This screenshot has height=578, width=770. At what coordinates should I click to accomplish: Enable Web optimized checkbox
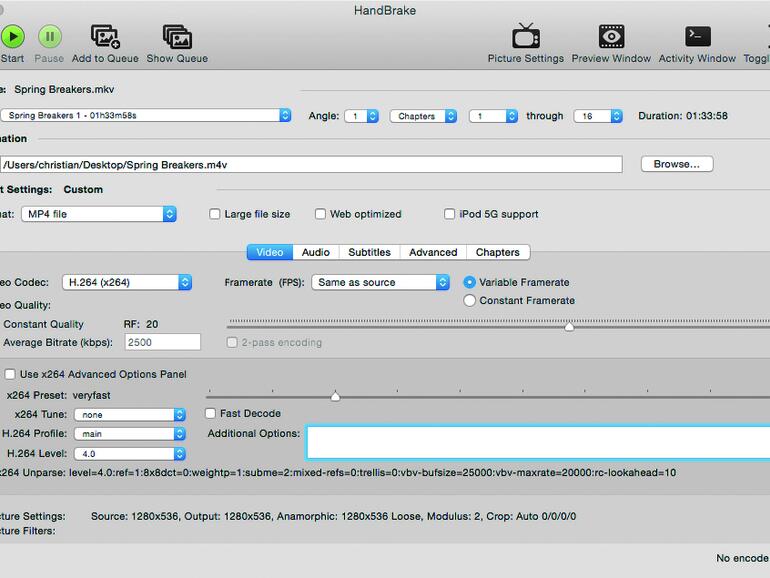(320, 214)
